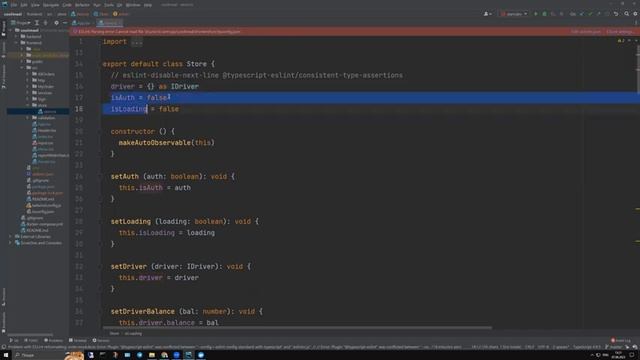Open File Explorer from the taskbar
This screenshot has width=640, height=360.
[x=152, y=355]
